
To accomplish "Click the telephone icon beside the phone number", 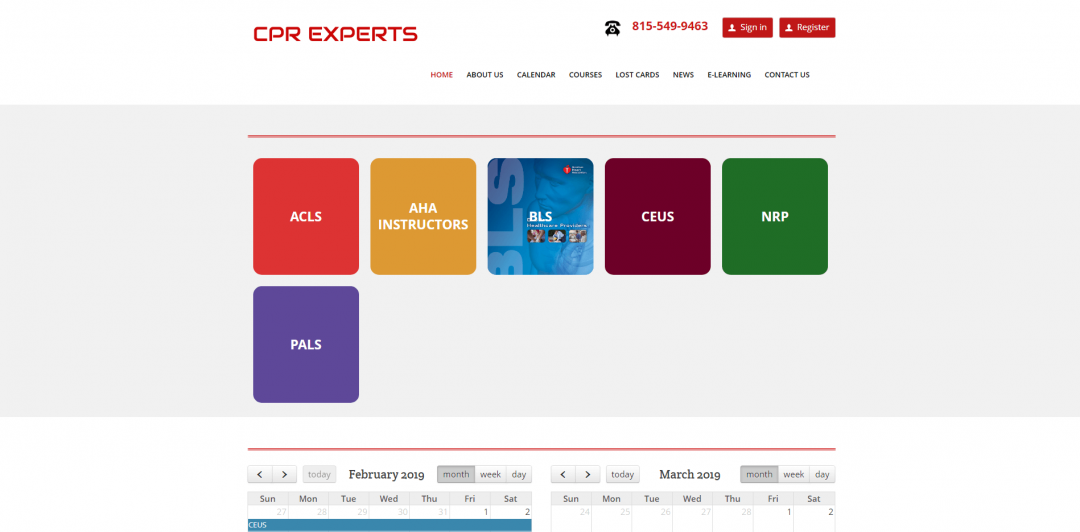I will [x=612, y=28].
